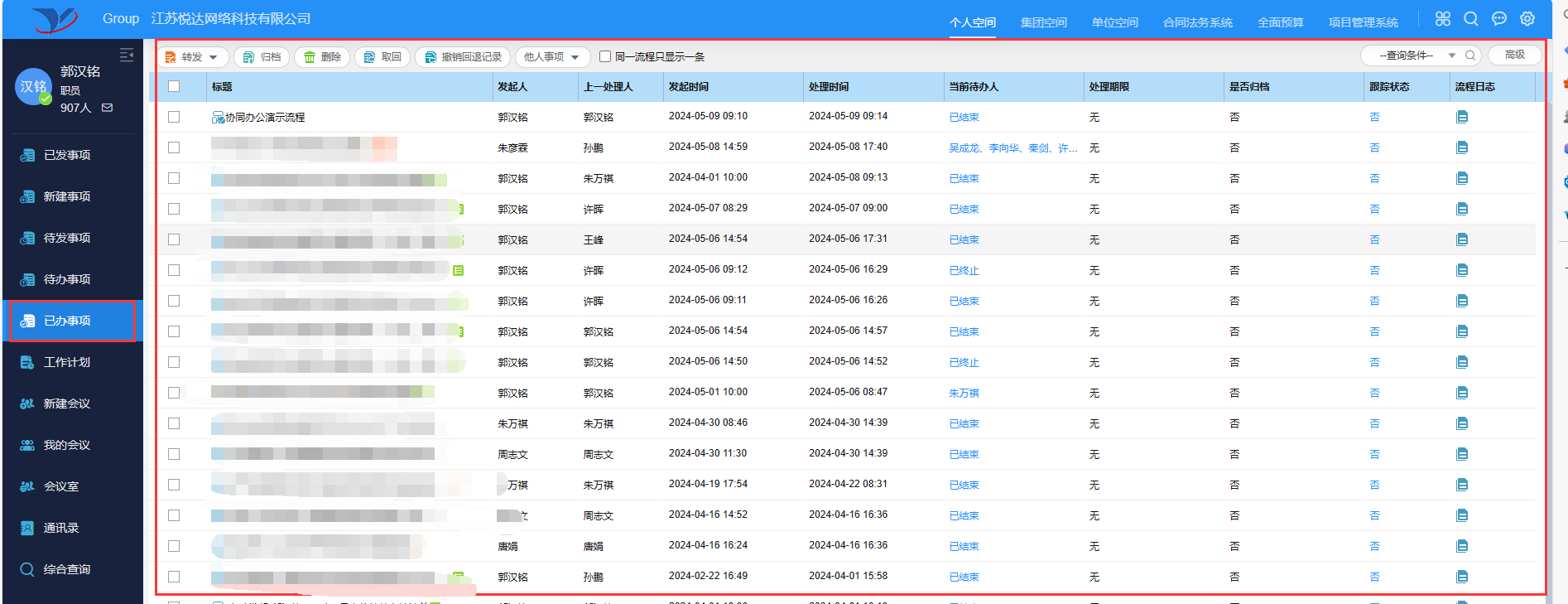
Task: Collapse the sidebar with the menu fold icon
Action: point(127,55)
